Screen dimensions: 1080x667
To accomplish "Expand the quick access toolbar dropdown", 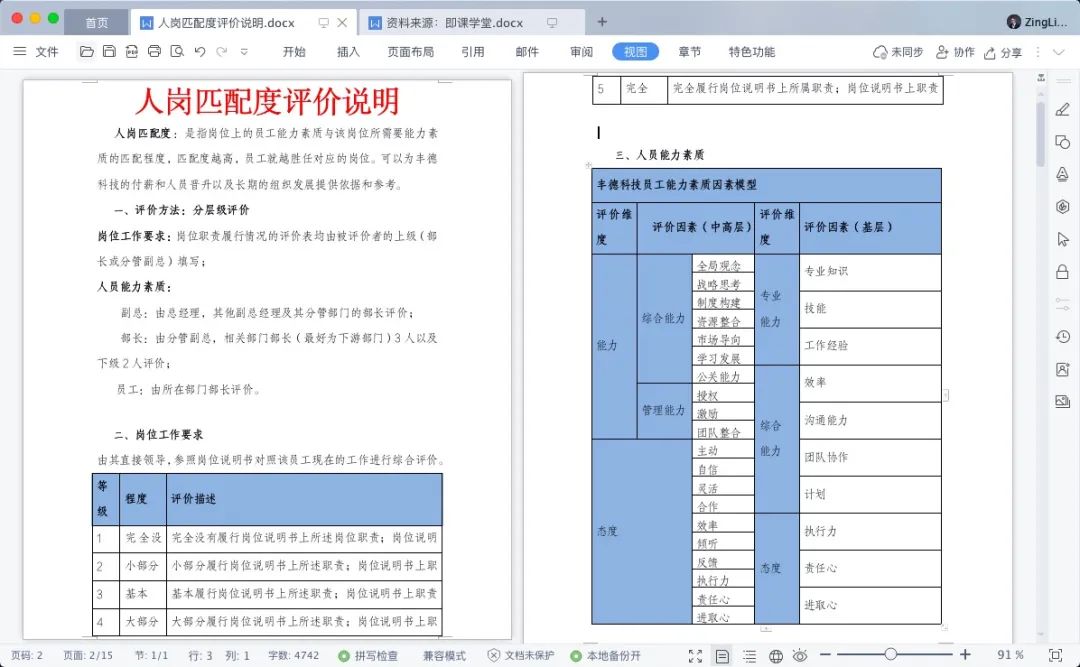I will pyautogui.click(x=244, y=52).
